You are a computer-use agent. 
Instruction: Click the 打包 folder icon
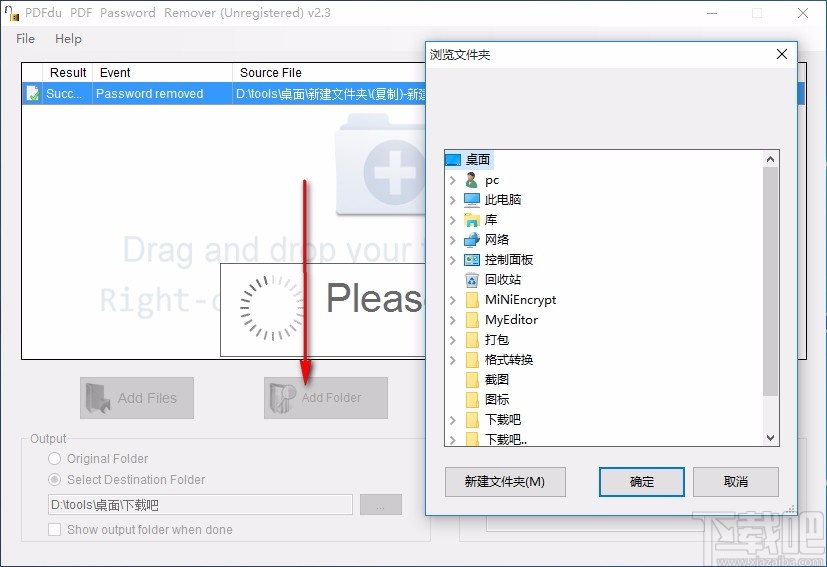click(x=472, y=340)
